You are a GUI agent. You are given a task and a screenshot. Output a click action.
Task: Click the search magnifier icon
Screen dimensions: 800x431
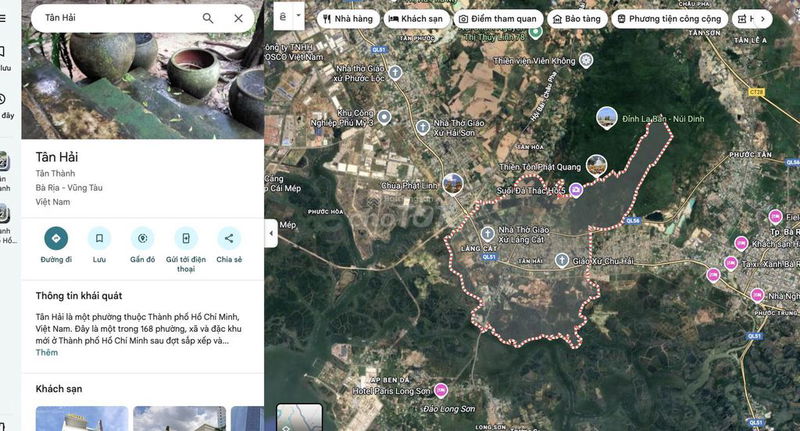(x=208, y=18)
